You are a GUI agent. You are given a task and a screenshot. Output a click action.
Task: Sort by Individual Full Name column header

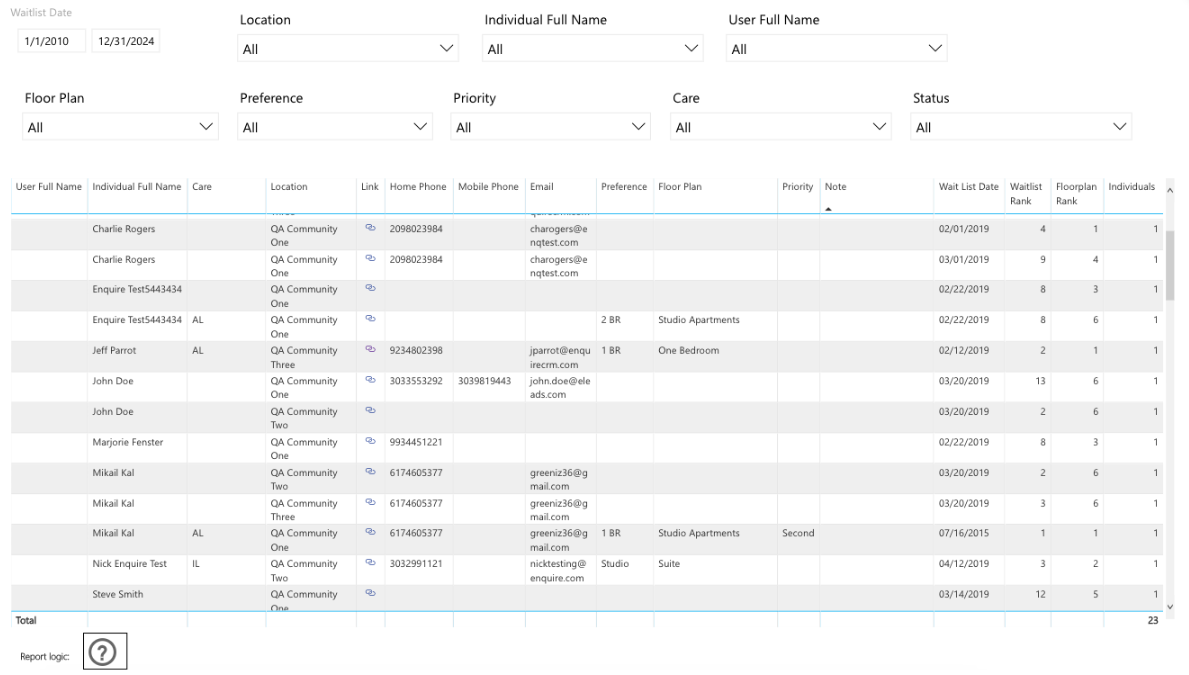point(136,187)
